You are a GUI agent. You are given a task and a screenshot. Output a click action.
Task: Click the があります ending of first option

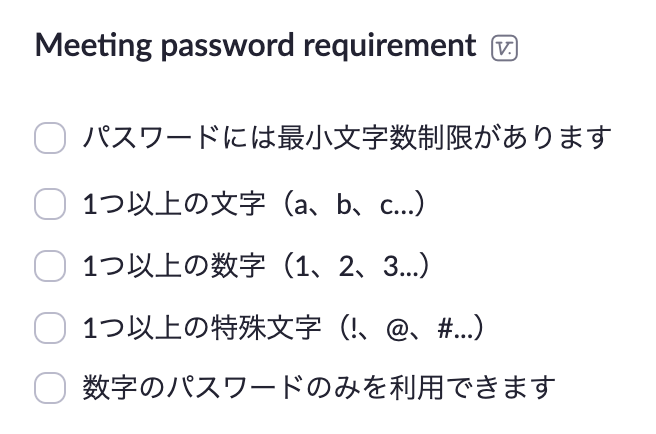(543, 137)
